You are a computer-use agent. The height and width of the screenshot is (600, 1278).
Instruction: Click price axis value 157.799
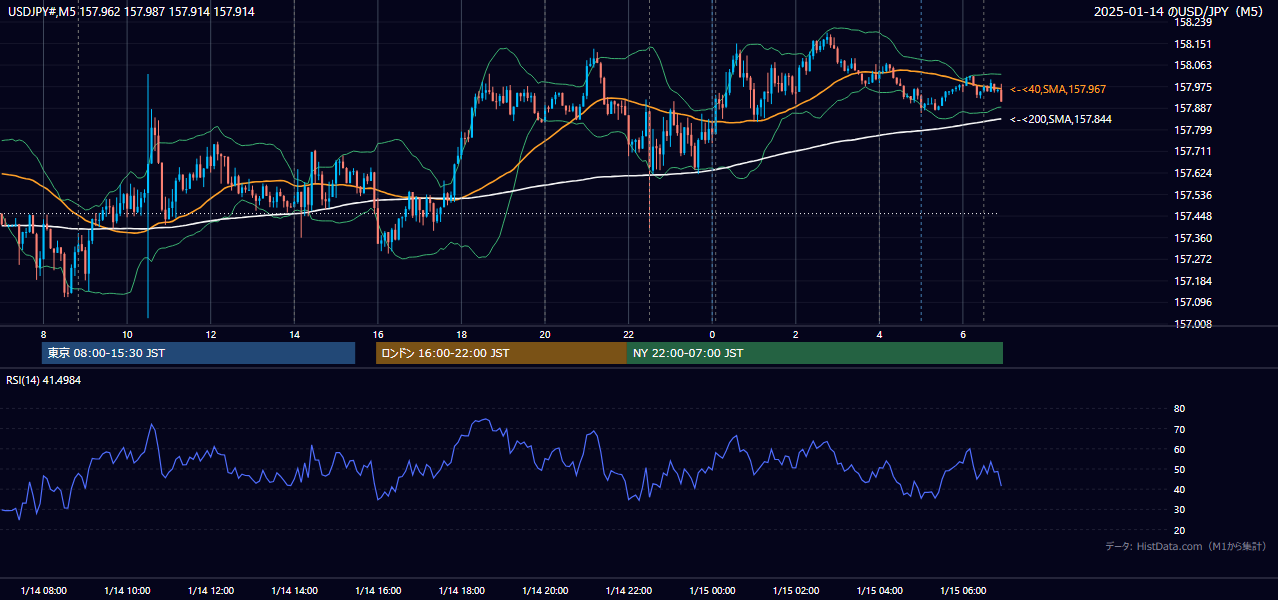point(1194,130)
